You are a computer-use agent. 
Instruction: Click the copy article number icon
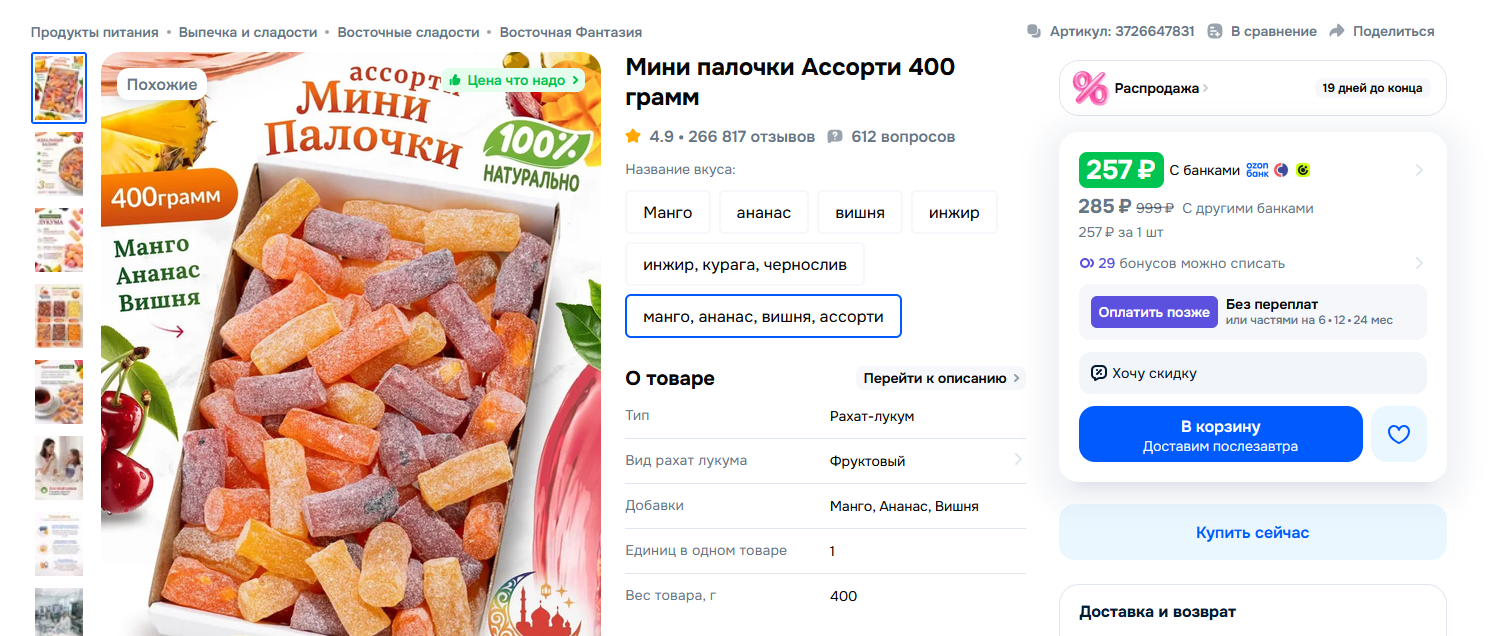click(x=1034, y=31)
